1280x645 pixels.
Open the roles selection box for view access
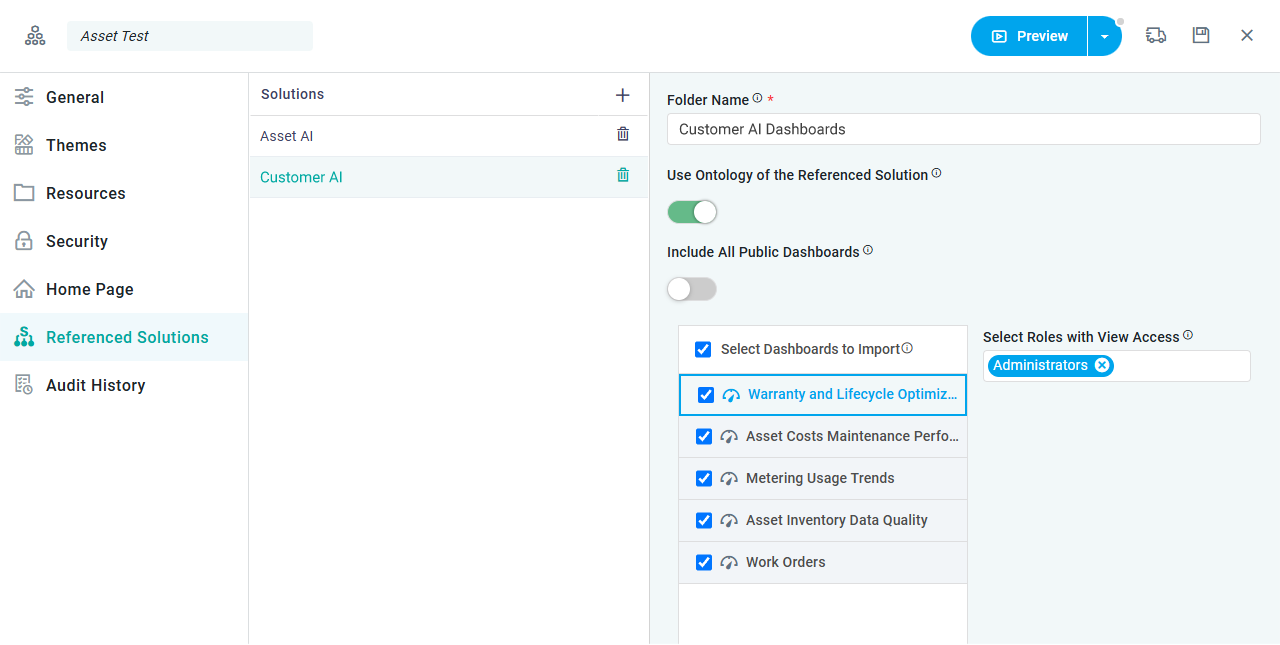[x=1180, y=366]
